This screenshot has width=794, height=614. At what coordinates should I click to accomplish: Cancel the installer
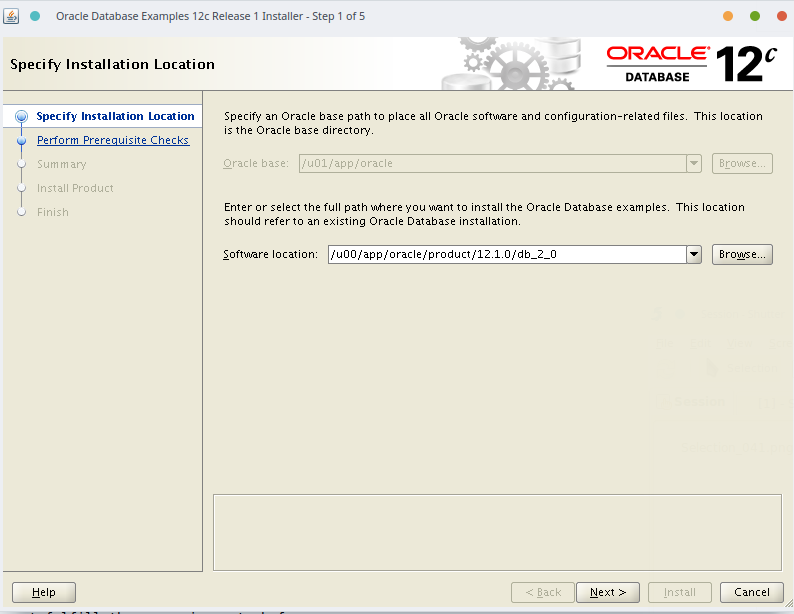(x=751, y=592)
